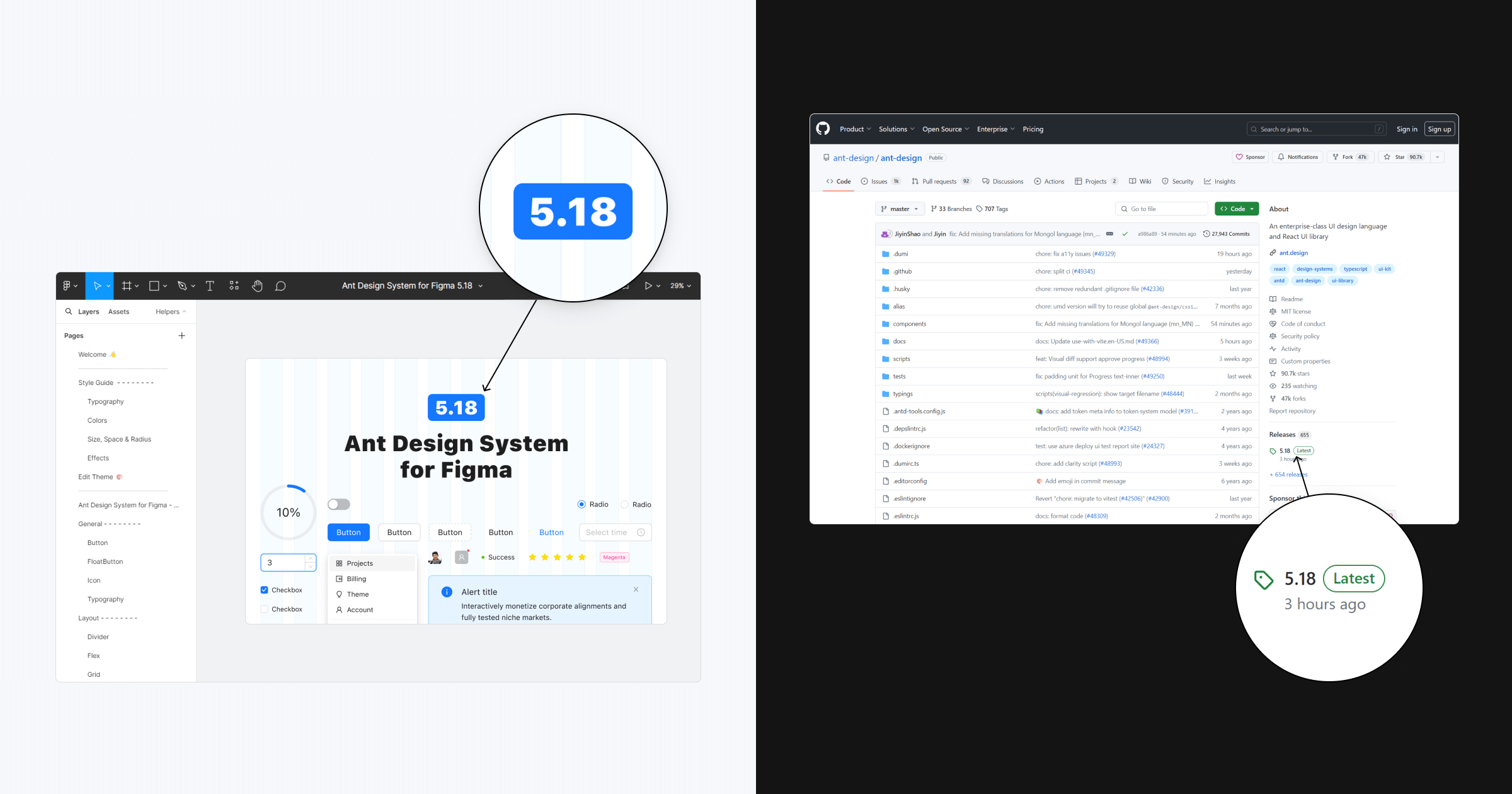Click the Resources components icon in toolbar
The image size is (1512, 794).
234,286
